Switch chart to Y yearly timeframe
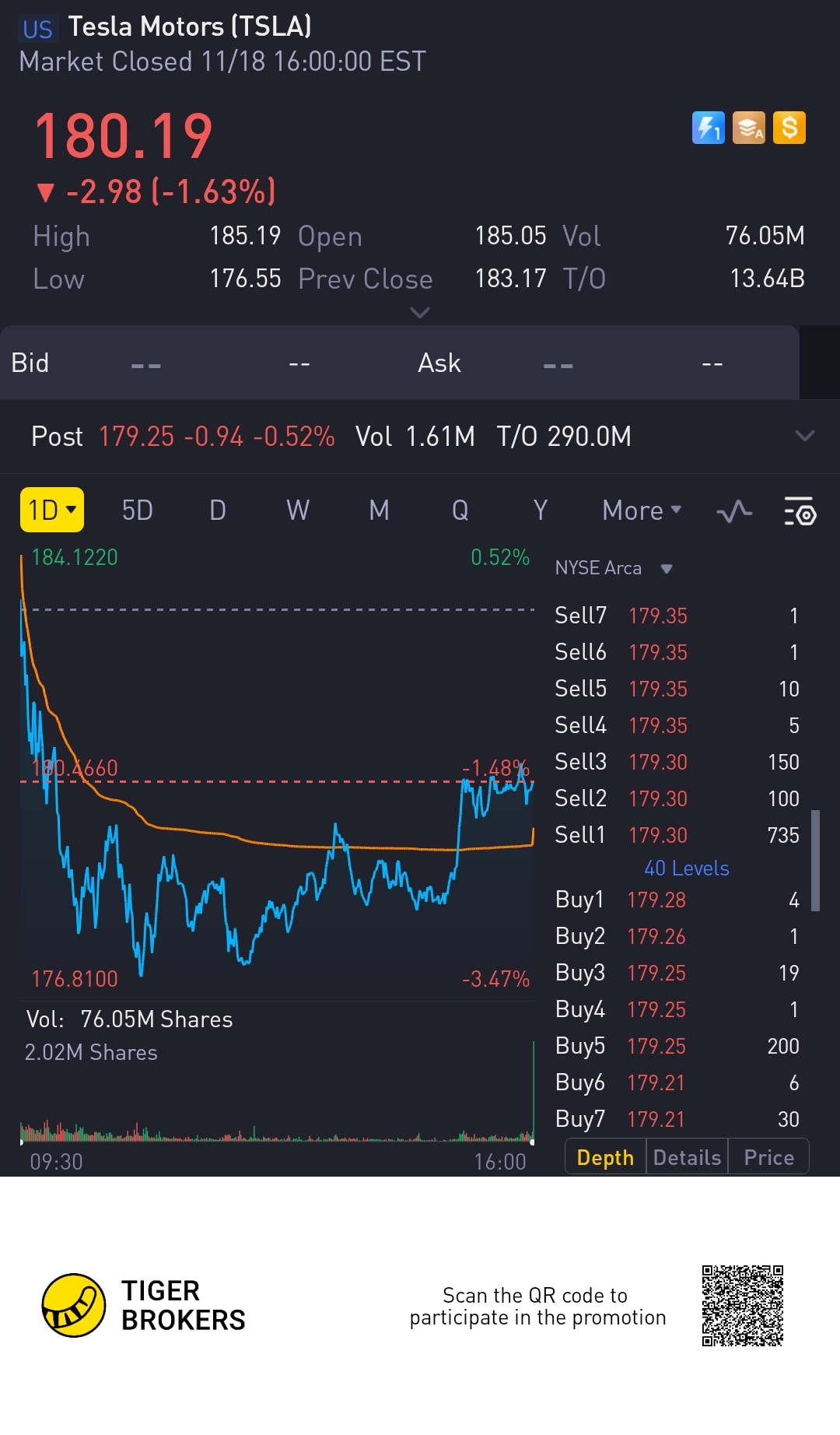The image size is (840, 1435). point(541,510)
